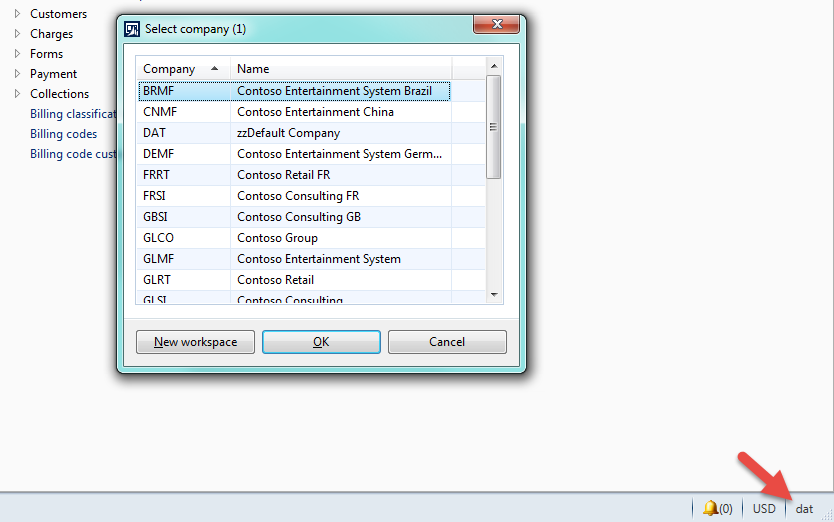The height and width of the screenshot is (522, 834).
Task: Click the USD currency in status bar
Action: (x=764, y=509)
